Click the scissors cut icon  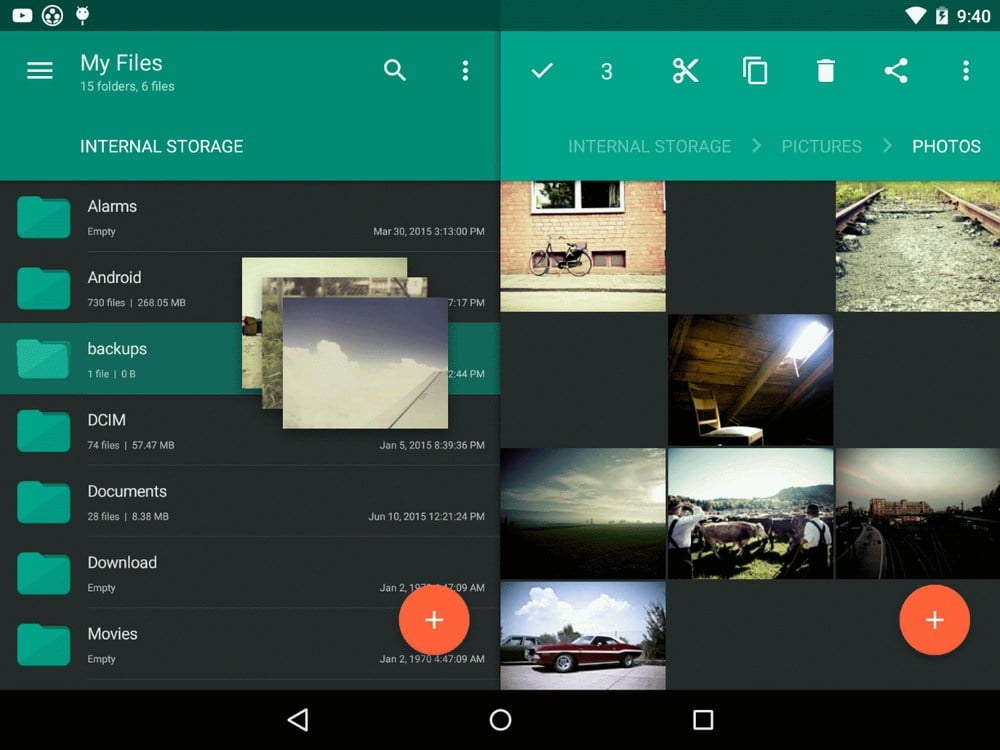click(685, 71)
